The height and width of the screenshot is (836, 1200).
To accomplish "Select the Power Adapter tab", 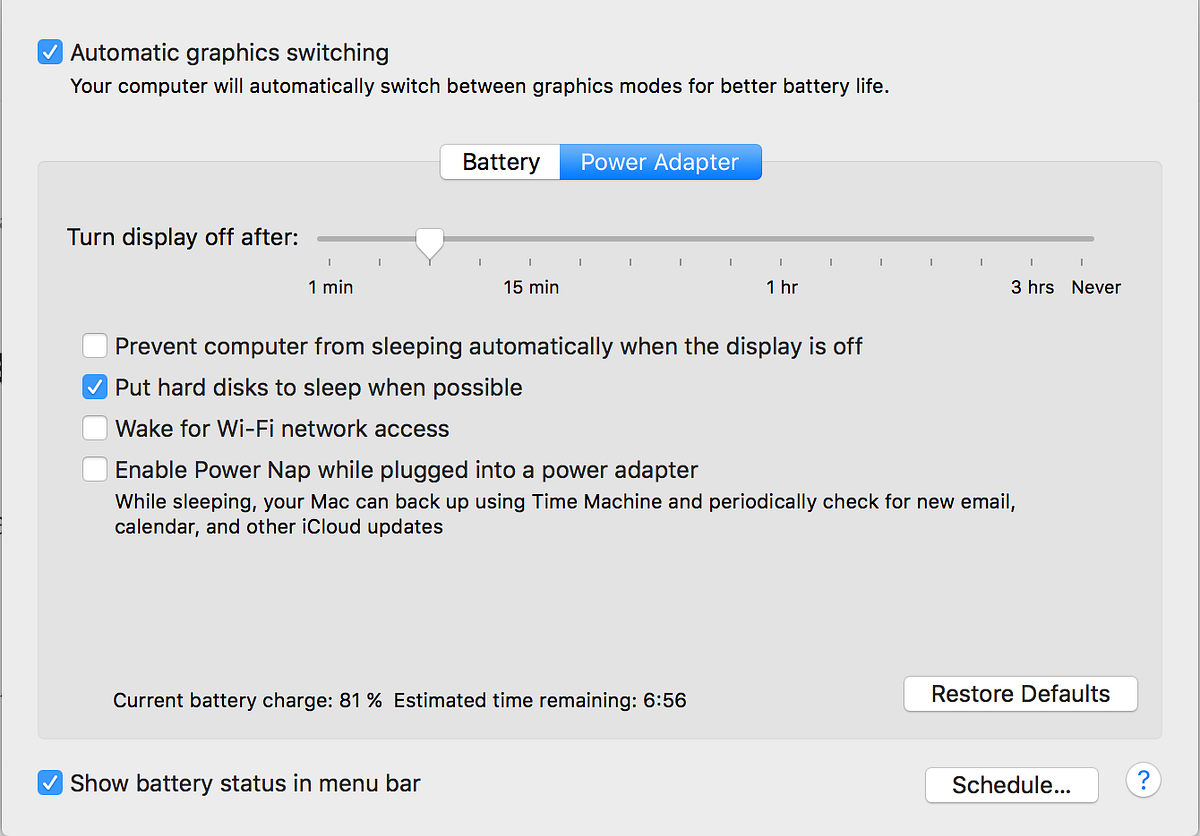I will tap(660, 161).
